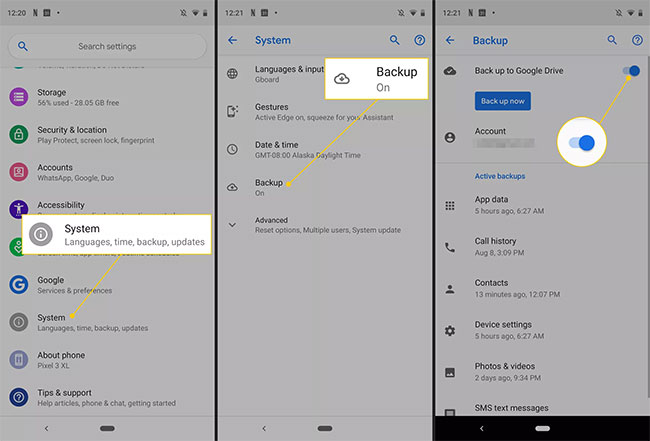
Task: Tap home pill in Backup screen
Action: [x=543, y=428]
